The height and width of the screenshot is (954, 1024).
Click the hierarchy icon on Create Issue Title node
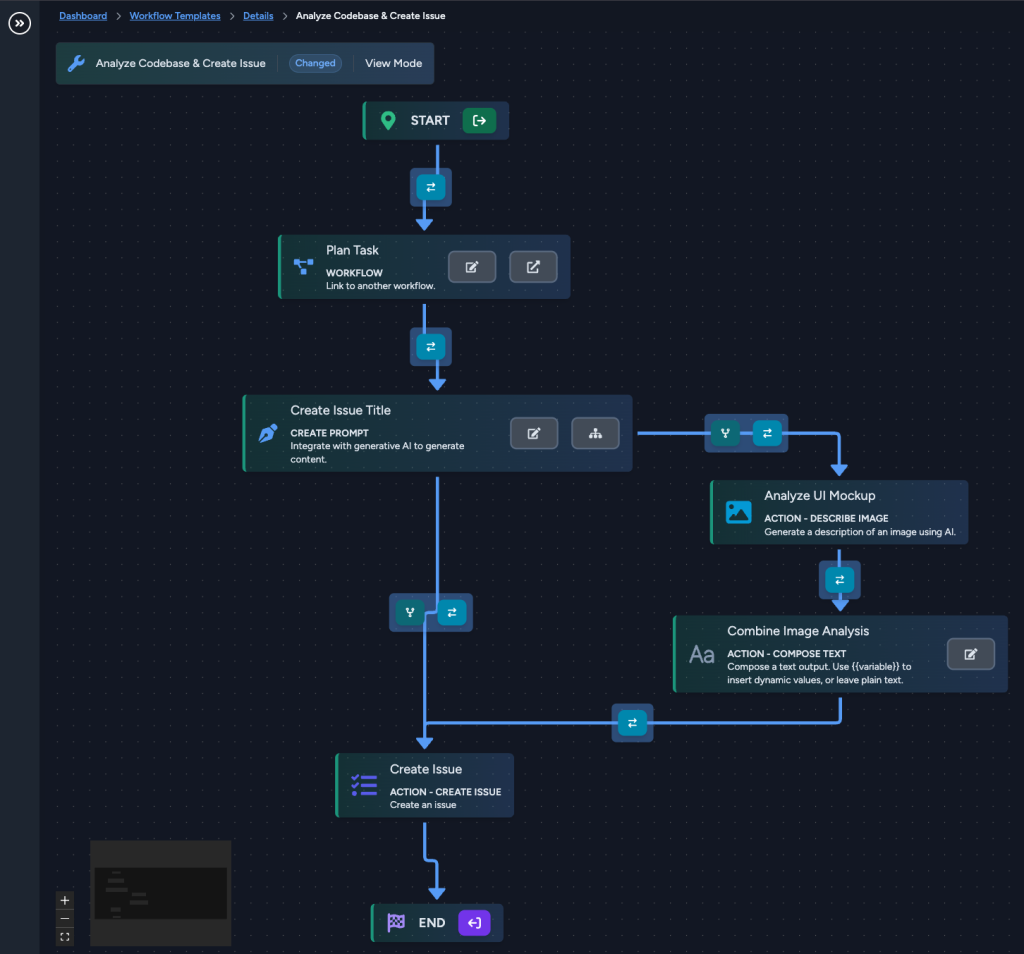[x=595, y=432]
